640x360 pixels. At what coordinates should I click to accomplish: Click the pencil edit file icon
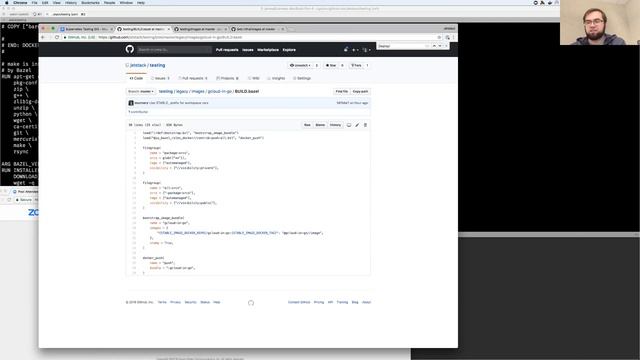[x=357, y=125]
